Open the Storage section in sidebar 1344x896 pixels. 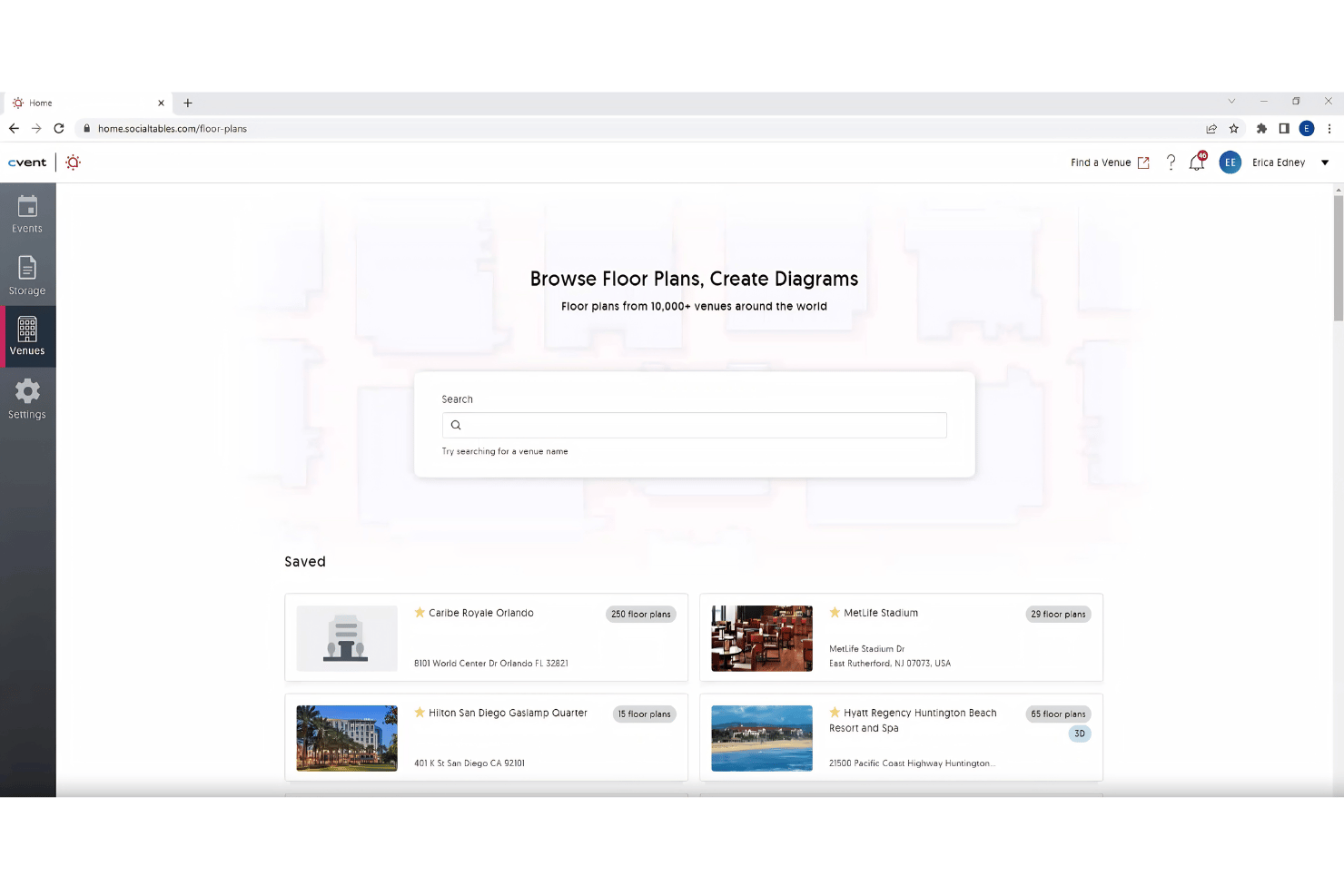coord(27,276)
